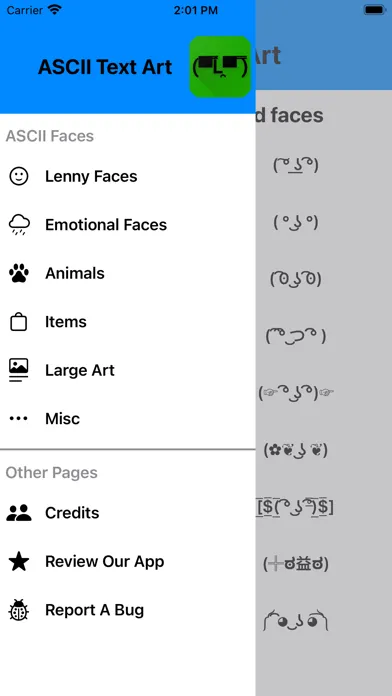Open the Credits page
The image size is (392, 696).
click(x=128, y=513)
